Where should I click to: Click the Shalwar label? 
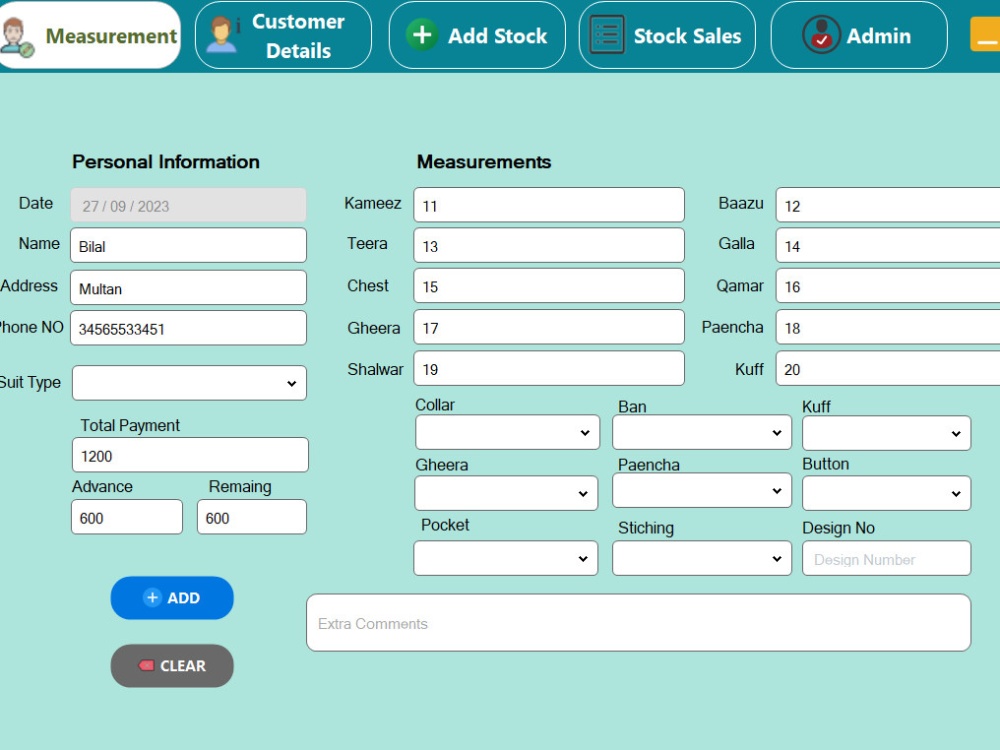pyautogui.click(x=375, y=369)
